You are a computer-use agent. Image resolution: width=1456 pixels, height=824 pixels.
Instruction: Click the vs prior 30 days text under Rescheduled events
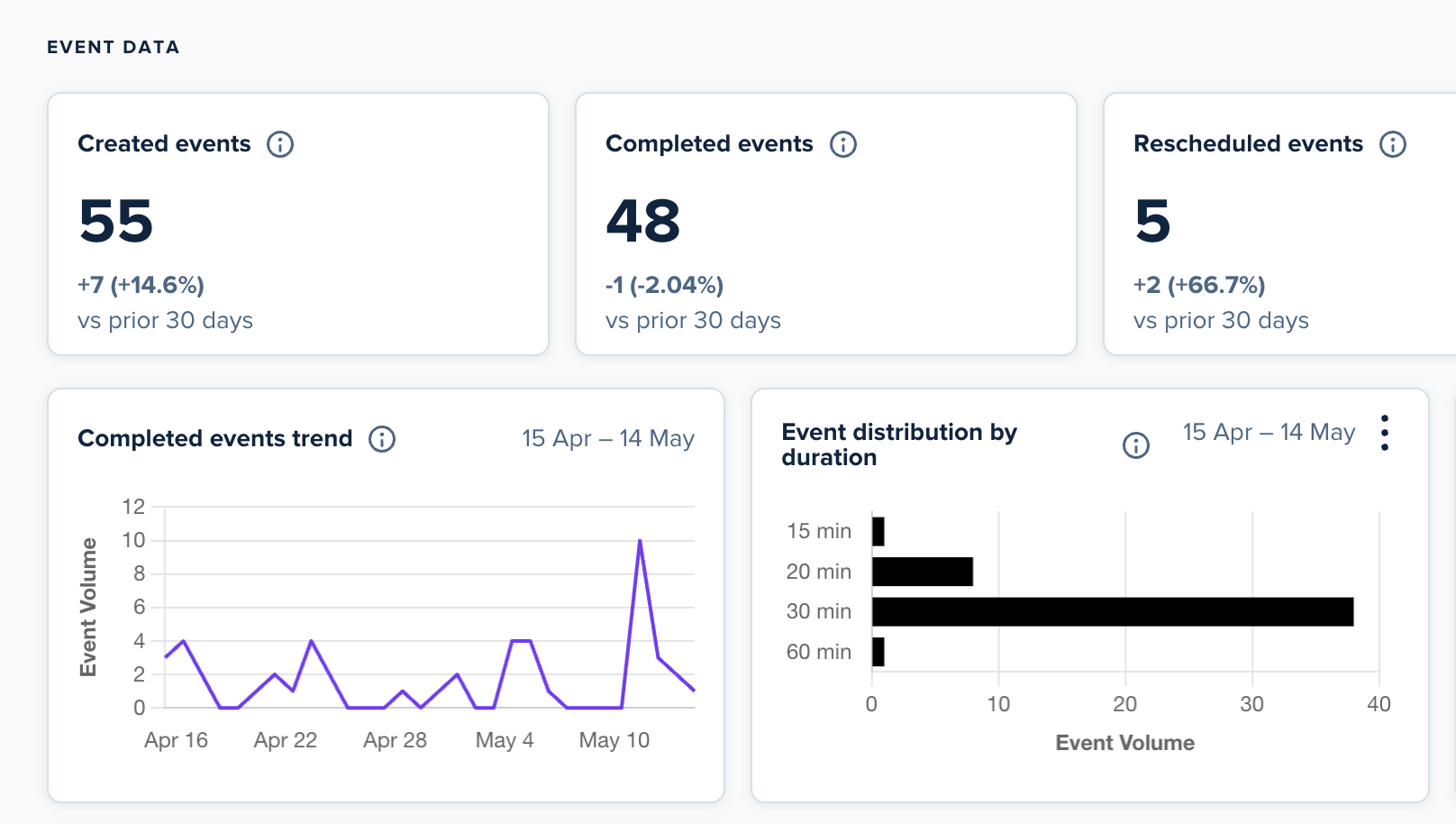1221,321
